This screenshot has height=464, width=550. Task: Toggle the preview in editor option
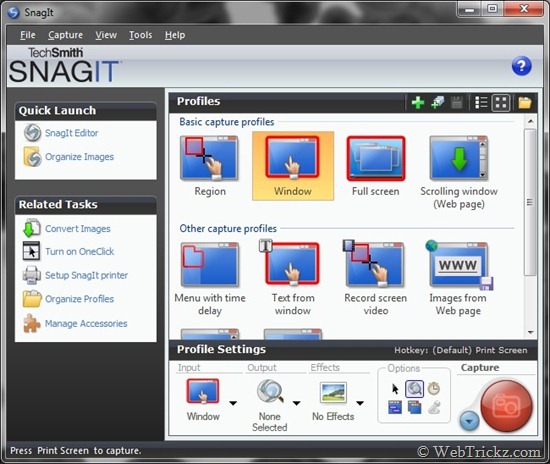pos(414,389)
